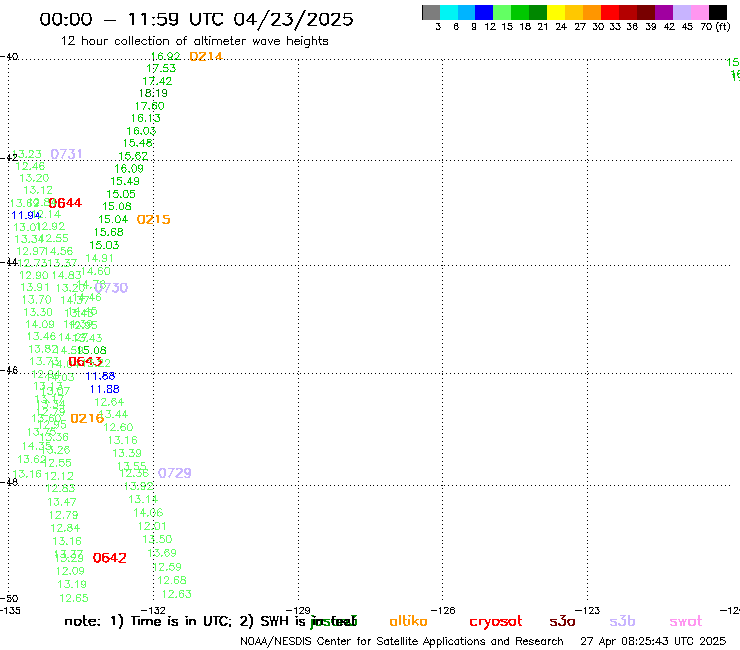Click the -50 latitude axis label

(x=9, y=599)
